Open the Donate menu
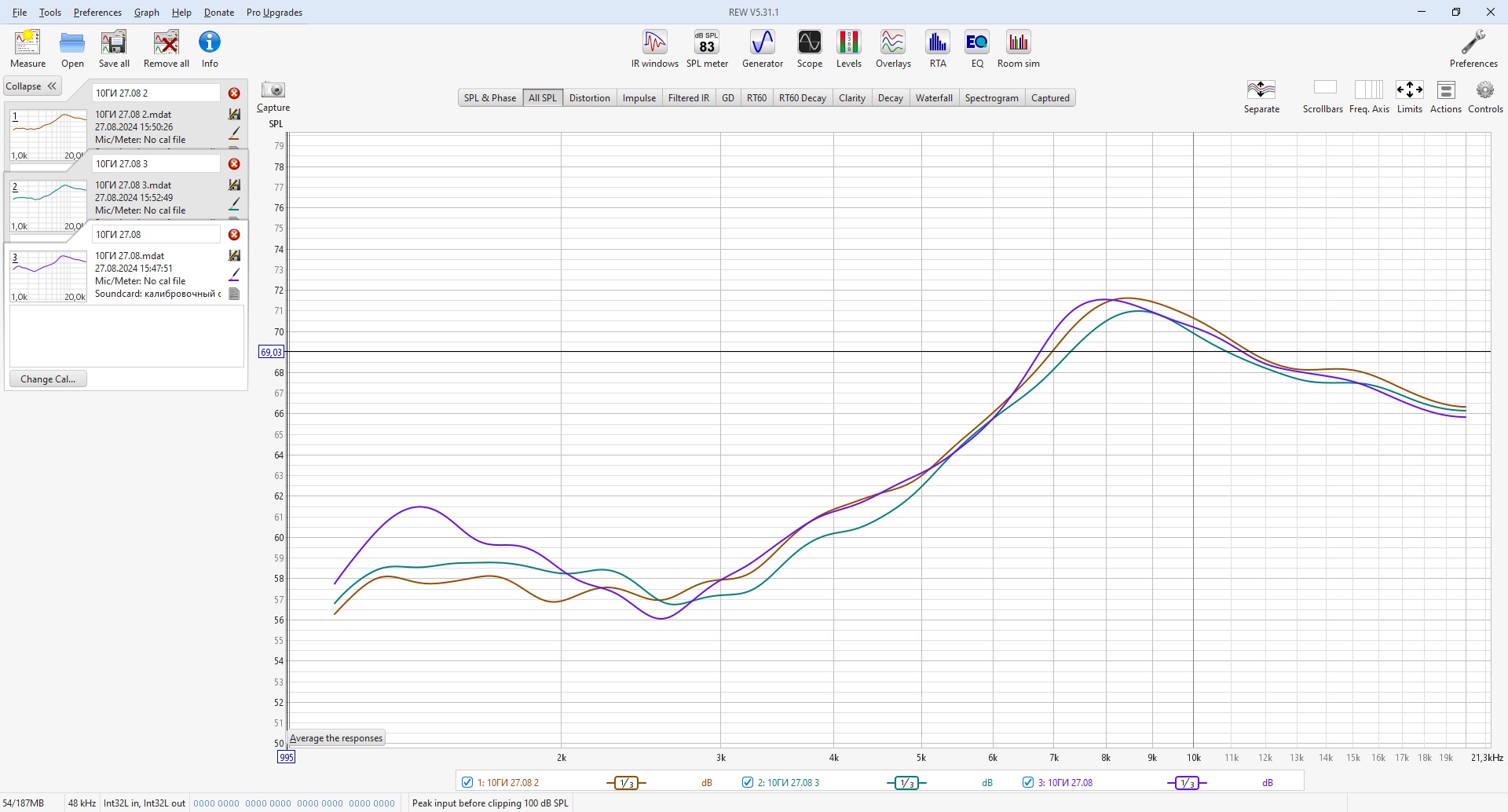The width and height of the screenshot is (1508, 812). (219, 13)
